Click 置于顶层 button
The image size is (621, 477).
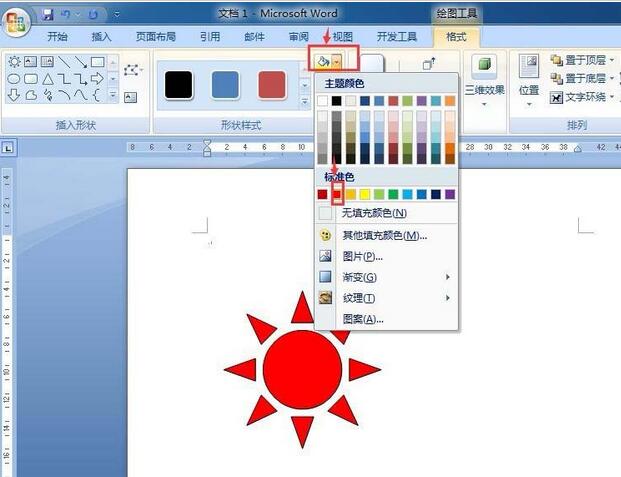click(x=579, y=61)
